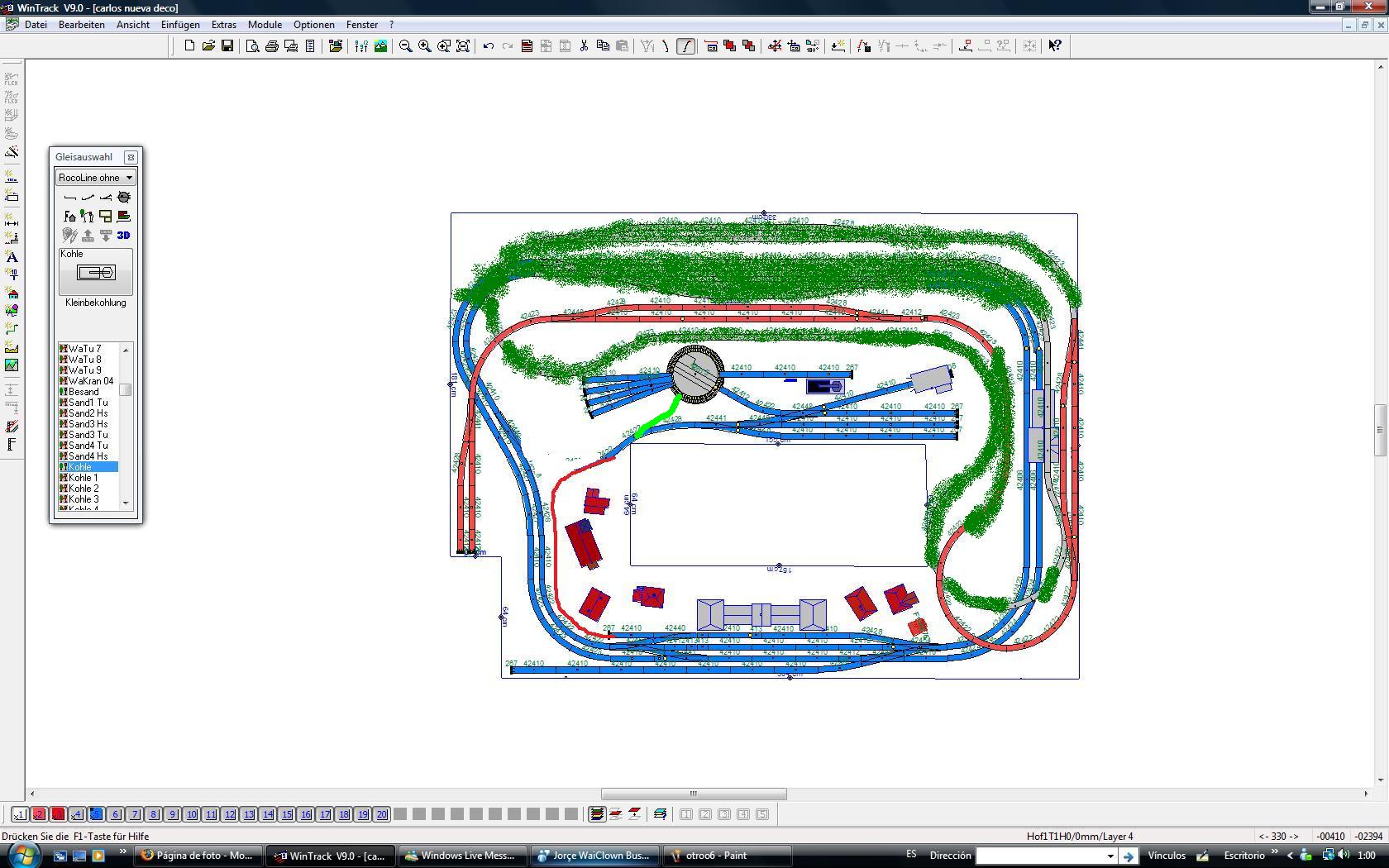Open the 3D view icon in Gleisauswahl
Image resolution: width=1389 pixels, height=868 pixels.
point(124,236)
